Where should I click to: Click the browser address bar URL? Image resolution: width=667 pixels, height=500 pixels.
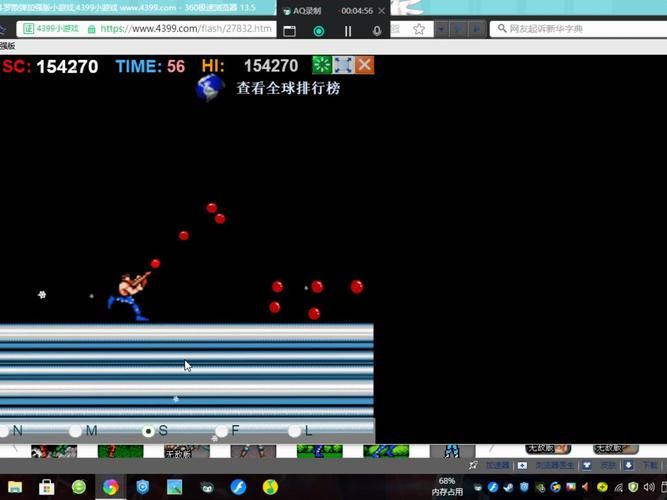point(186,29)
